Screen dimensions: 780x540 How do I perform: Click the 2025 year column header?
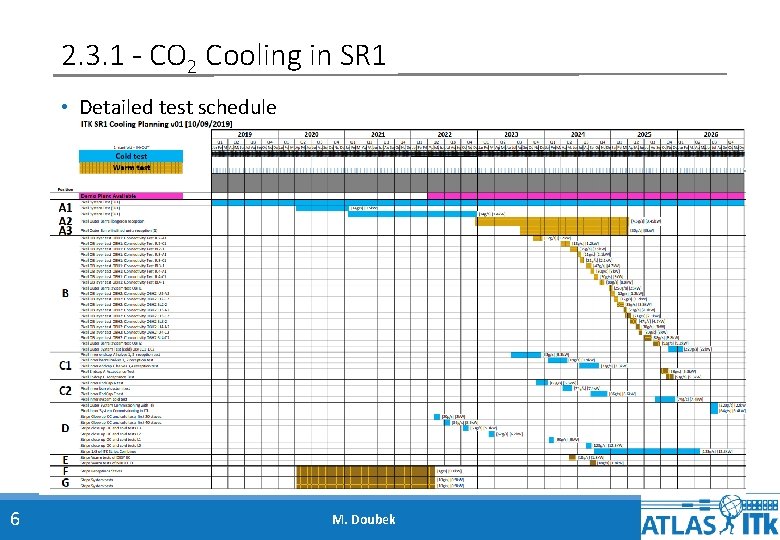644,134
